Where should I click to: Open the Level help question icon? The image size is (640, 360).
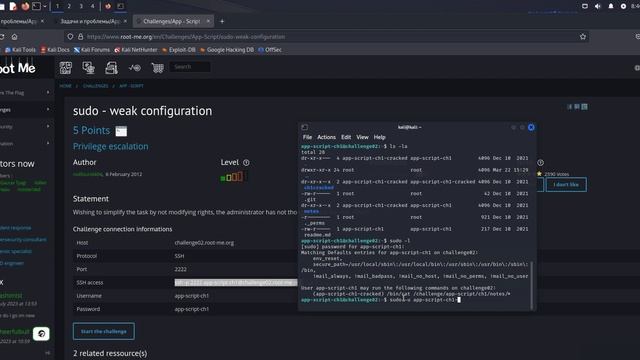[246, 162]
